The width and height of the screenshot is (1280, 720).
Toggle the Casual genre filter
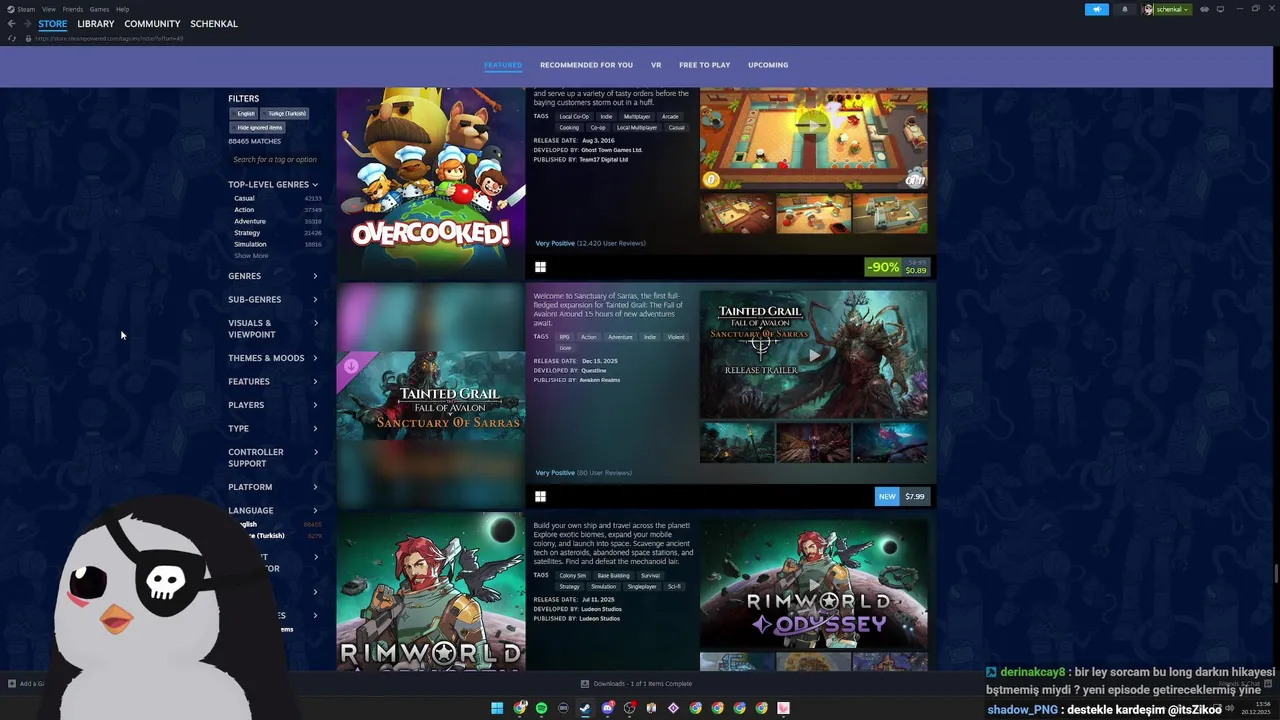coord(277,198)
